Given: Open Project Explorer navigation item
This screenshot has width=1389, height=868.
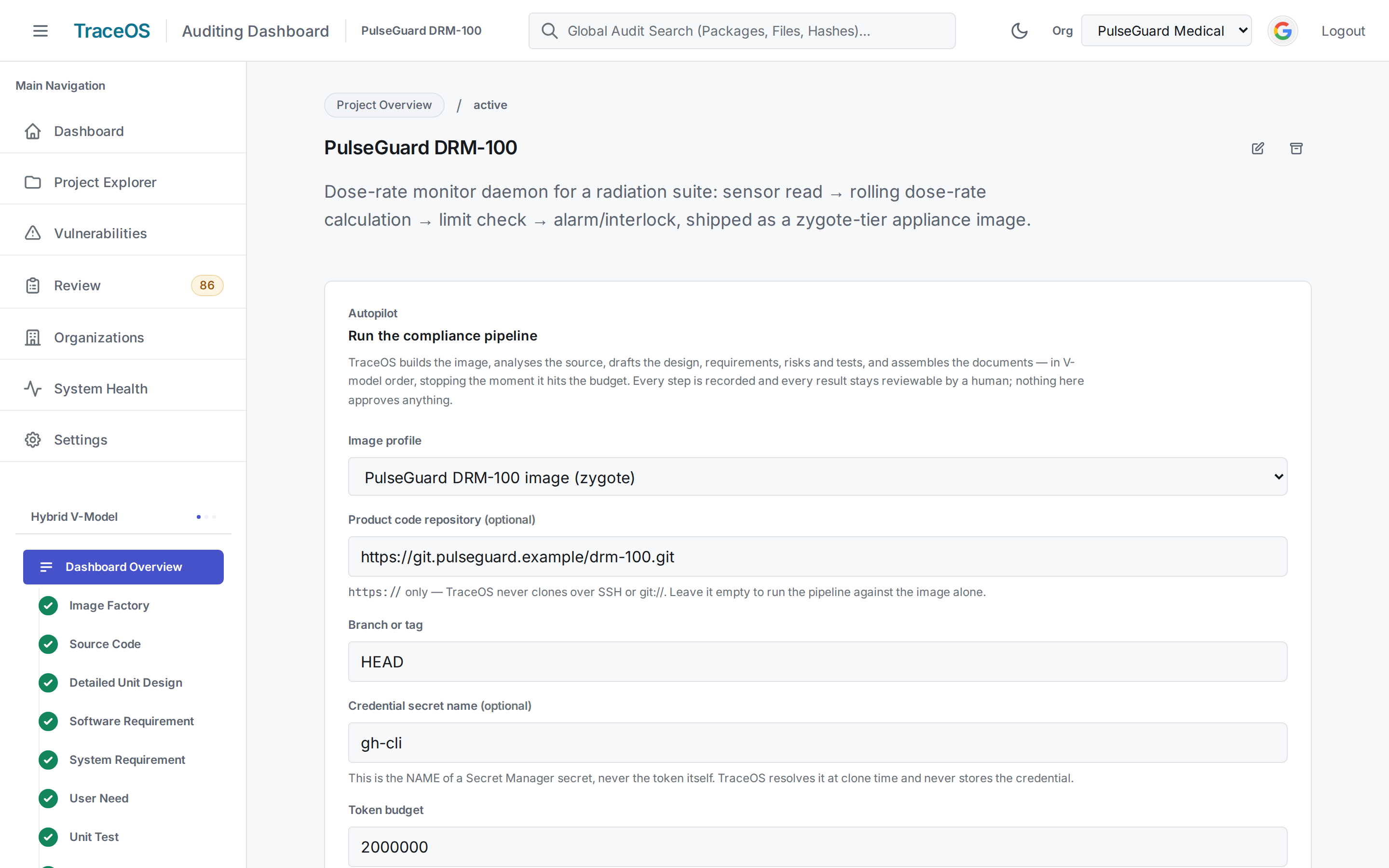Looking at the screenshot, I should [123, 183].
